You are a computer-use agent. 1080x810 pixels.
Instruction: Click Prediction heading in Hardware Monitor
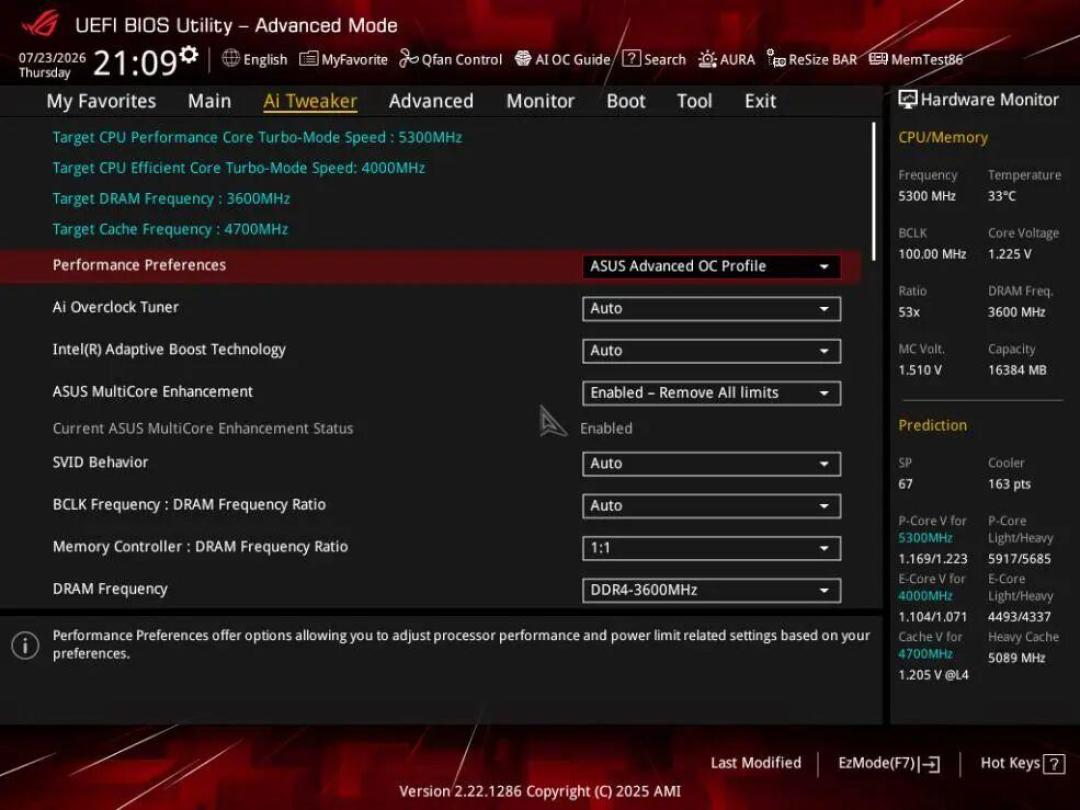click(x=933, y=425)
